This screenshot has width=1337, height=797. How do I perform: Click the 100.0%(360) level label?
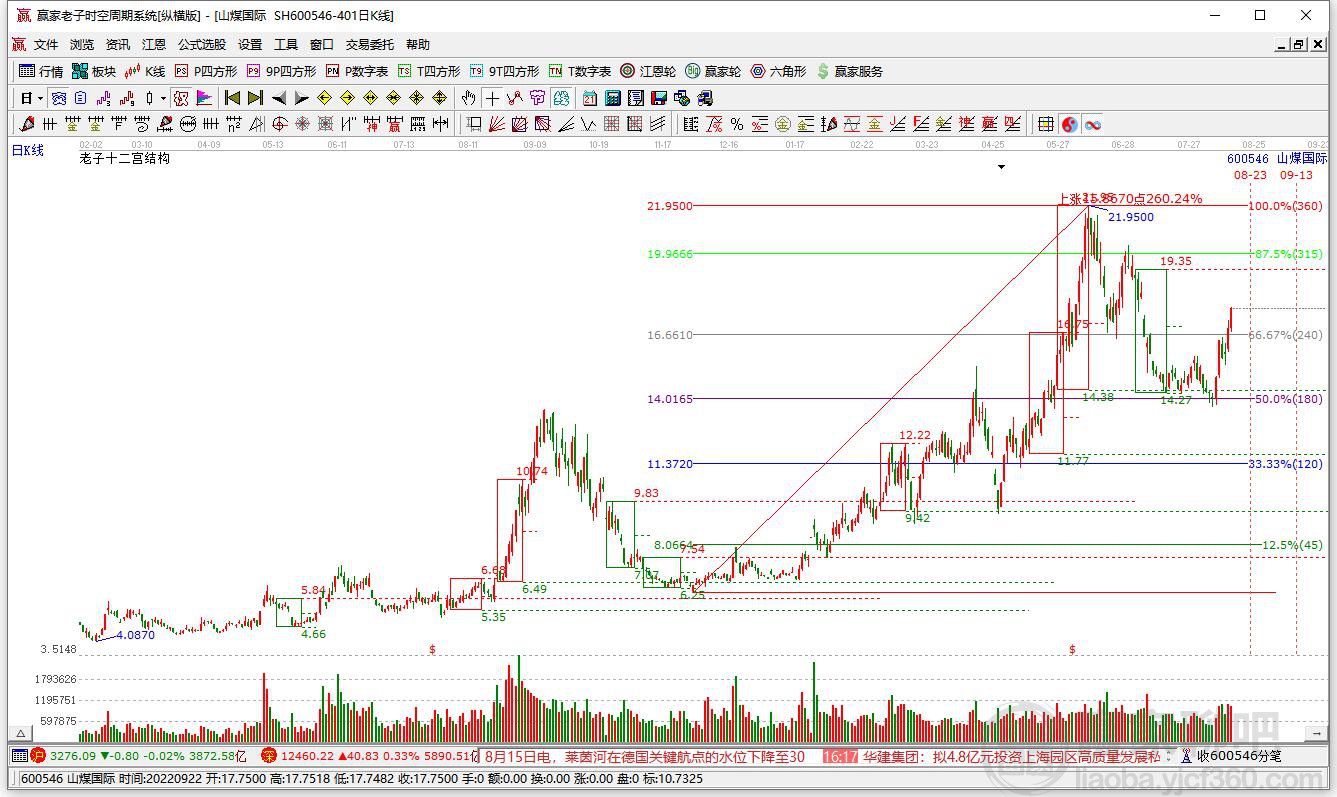[1285, 206]
